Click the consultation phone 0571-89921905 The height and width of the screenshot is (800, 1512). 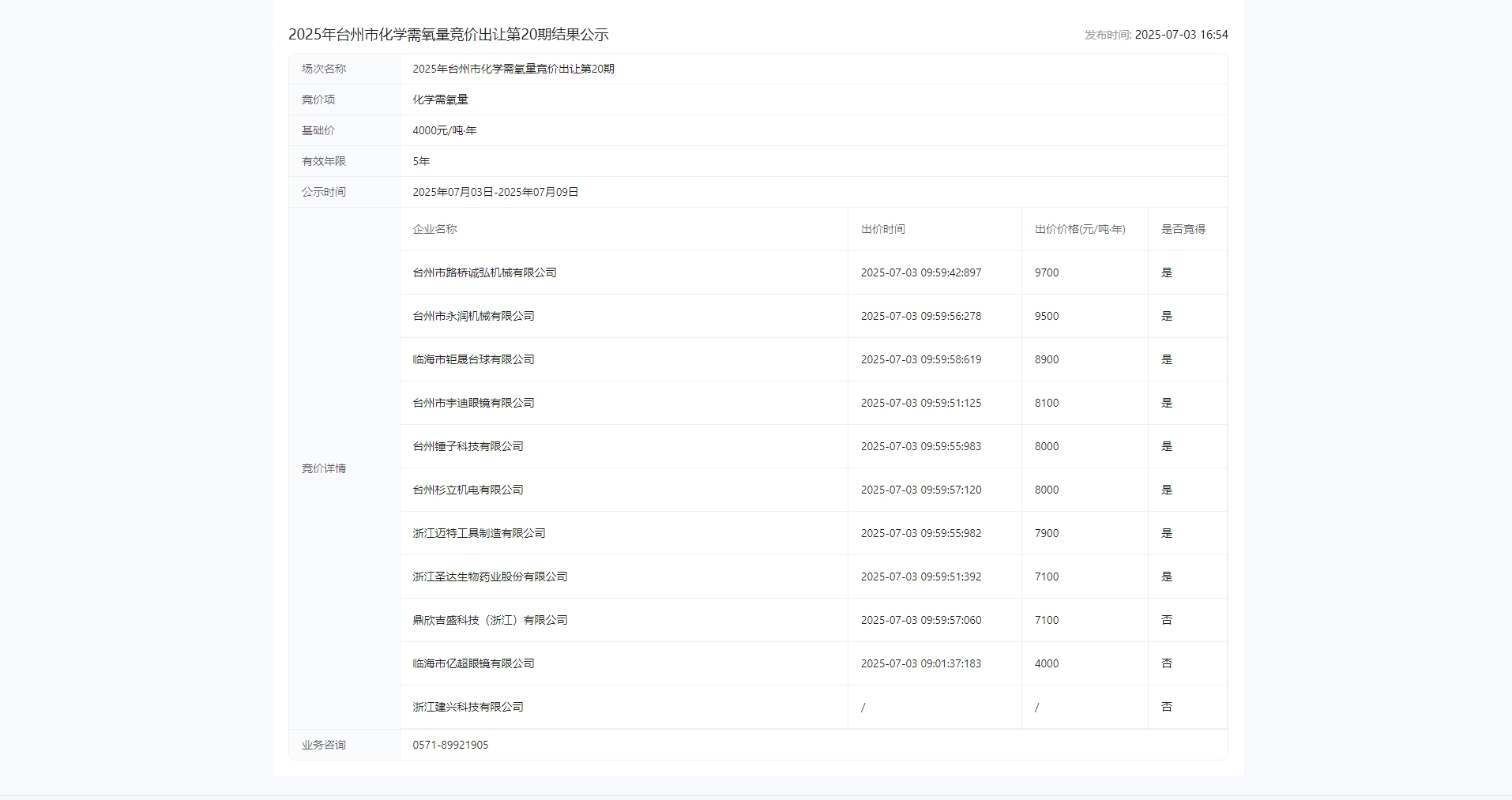click(x=450, y=745)
